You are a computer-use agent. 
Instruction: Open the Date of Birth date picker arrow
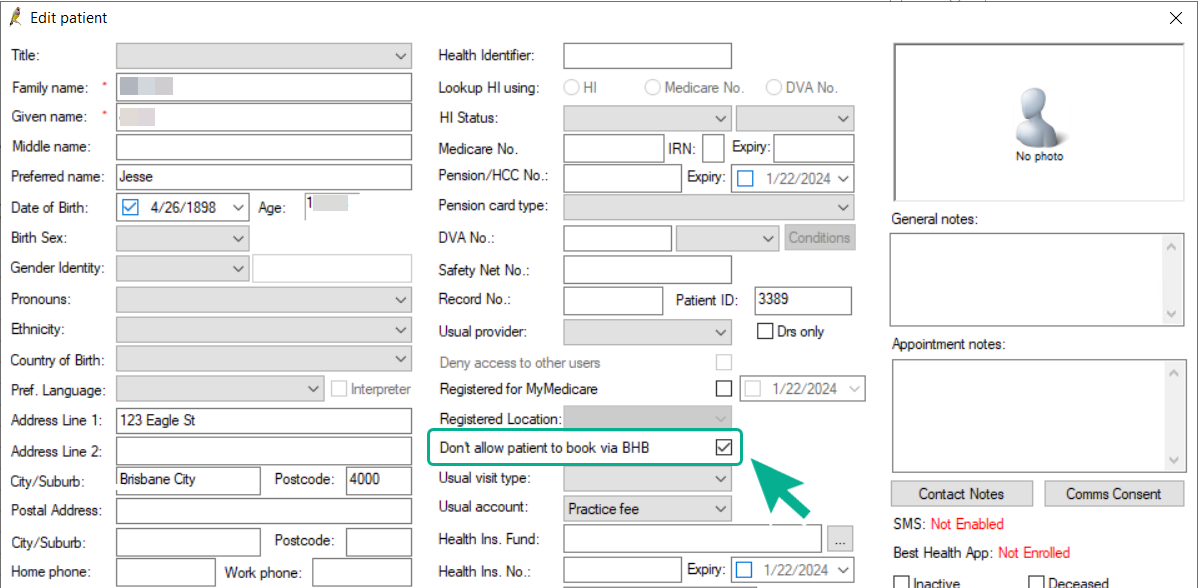[x=238, y=207]
